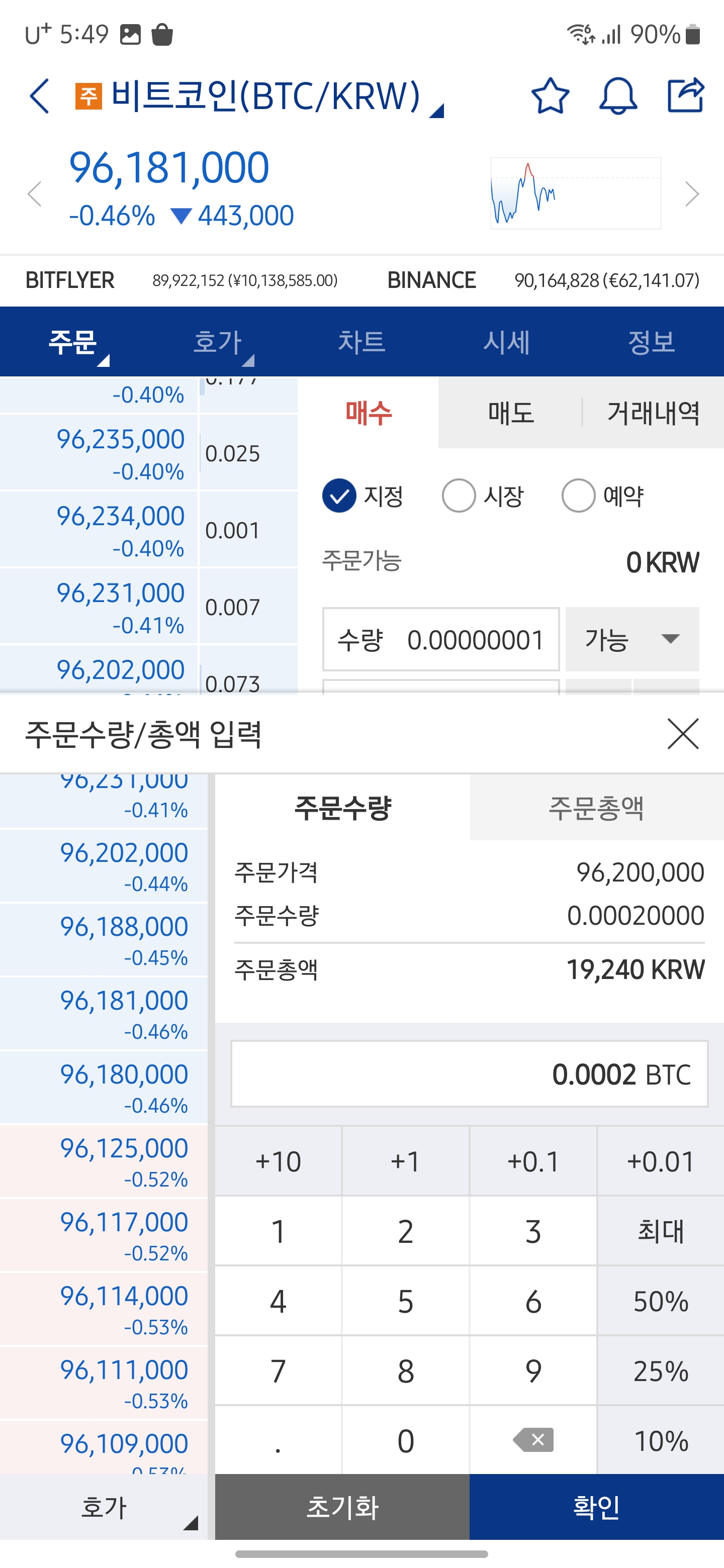Screen dimensions: 724x1568
Task: Tap the shopping bag notification icon
Action: coord(162,34)
